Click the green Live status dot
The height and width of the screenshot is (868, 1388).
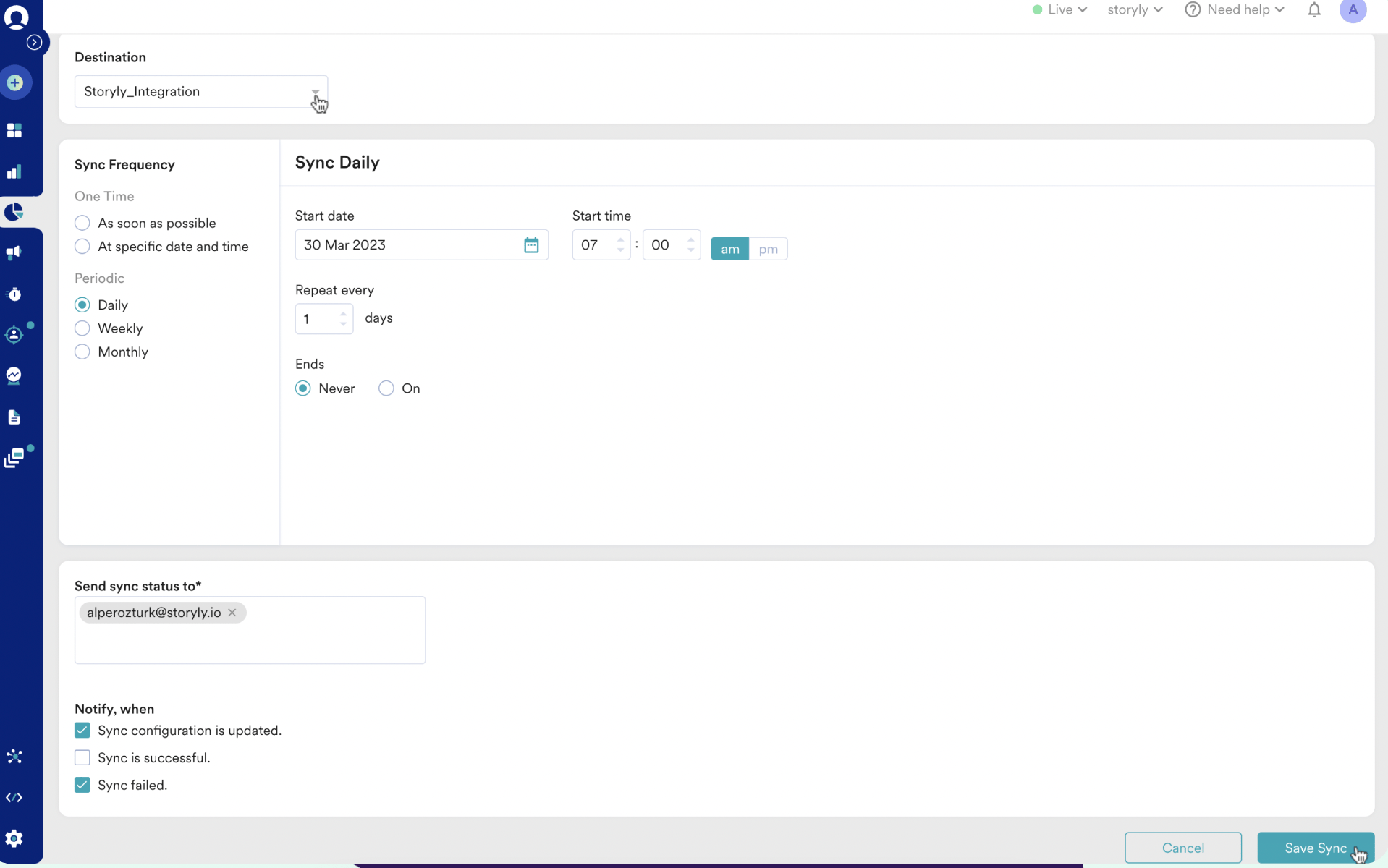click(x=1037, y=9)
